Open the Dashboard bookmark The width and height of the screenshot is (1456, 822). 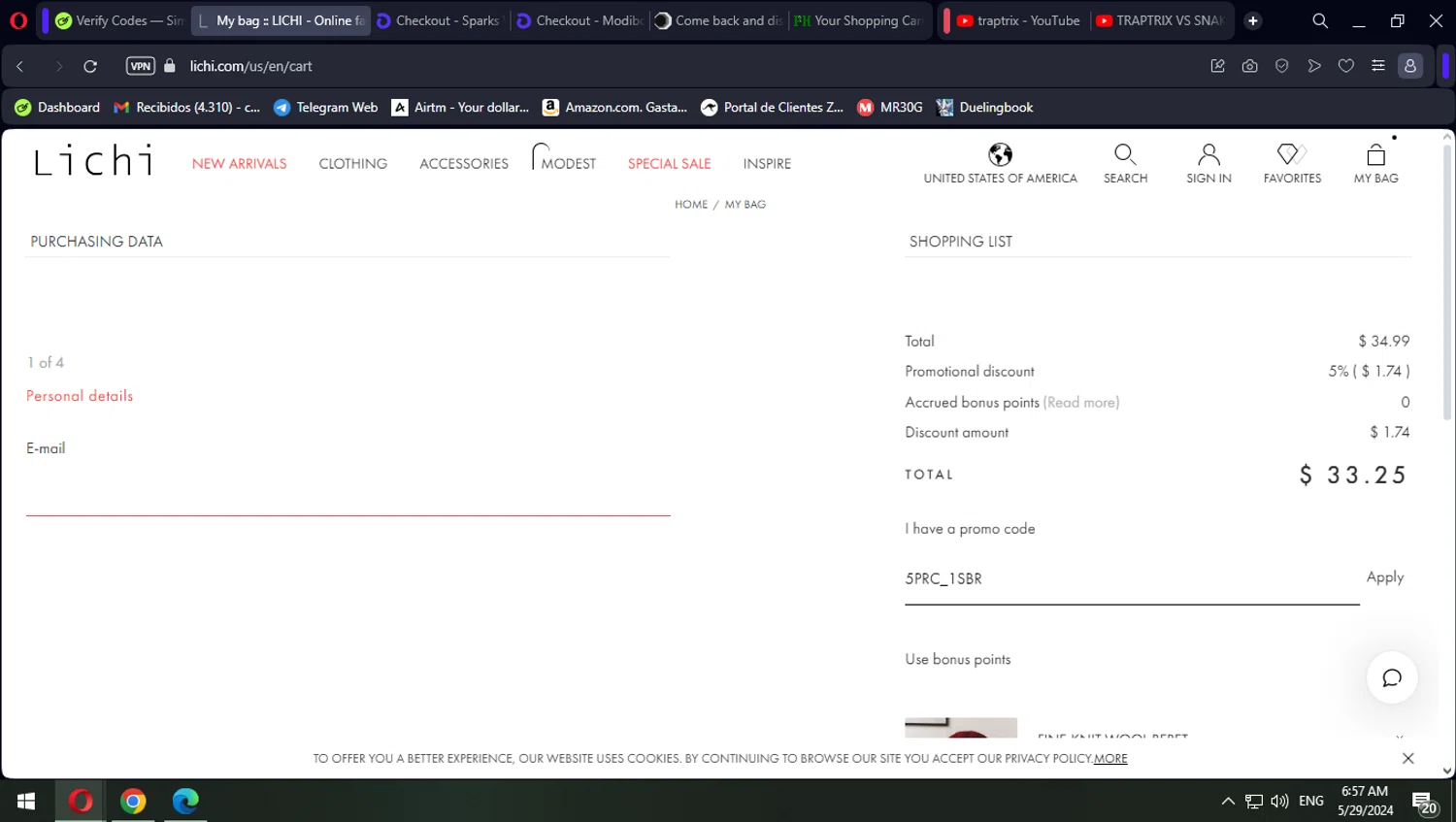[x=57, y=108]
